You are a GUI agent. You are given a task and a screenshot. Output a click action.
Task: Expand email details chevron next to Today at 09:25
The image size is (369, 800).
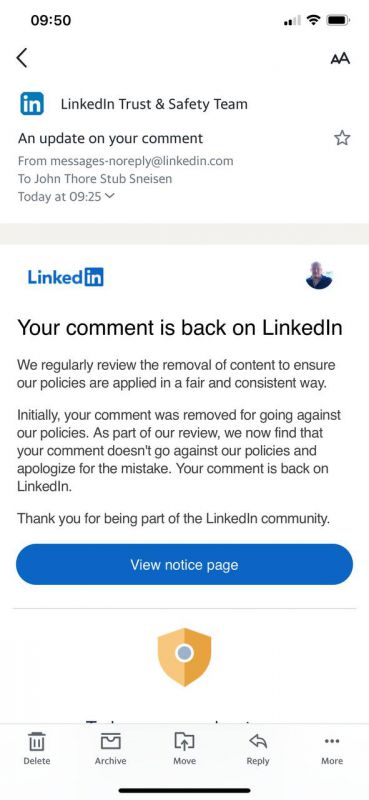coord(109,196)
